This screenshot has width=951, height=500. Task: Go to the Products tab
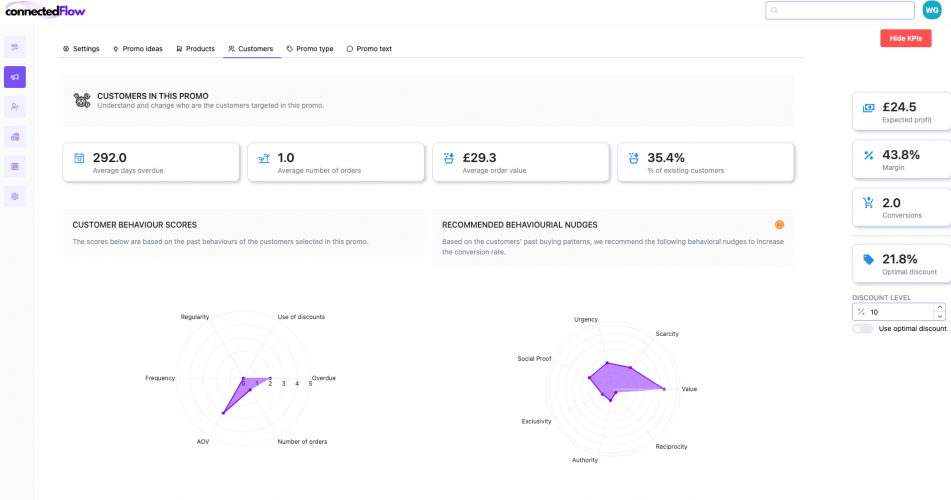click(195, 49)
